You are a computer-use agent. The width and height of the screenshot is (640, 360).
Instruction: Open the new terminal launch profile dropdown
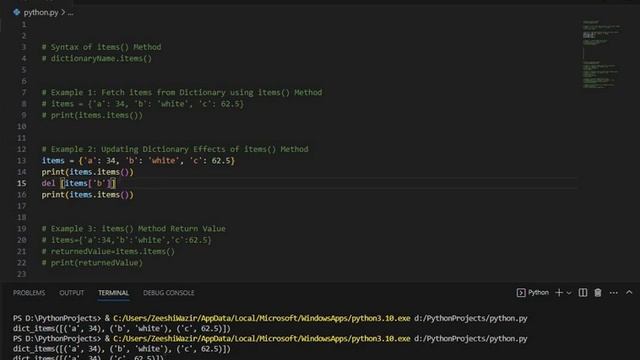pyautogui.click(x=569, y=293)
